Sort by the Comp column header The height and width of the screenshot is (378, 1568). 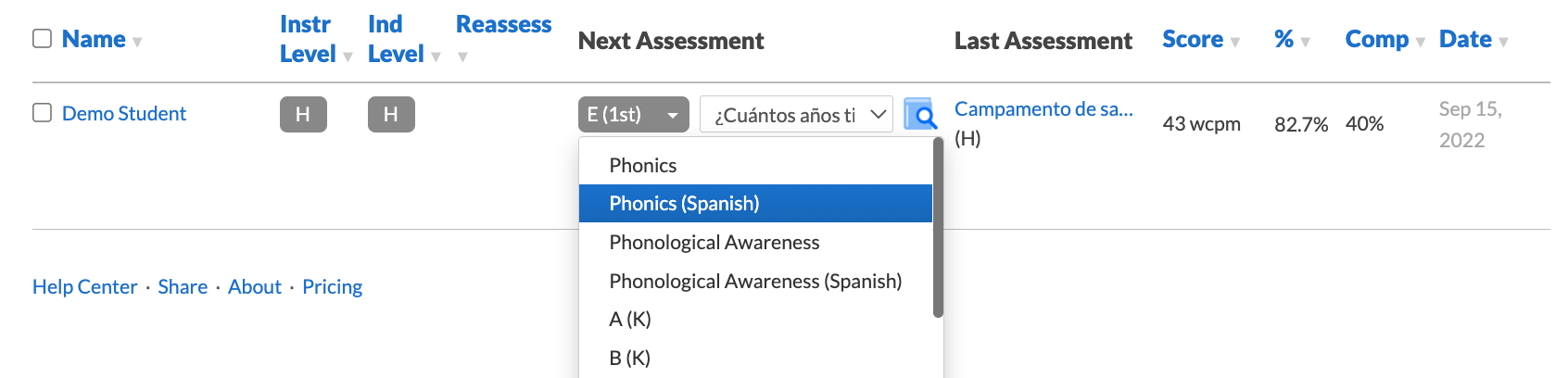1376,39
